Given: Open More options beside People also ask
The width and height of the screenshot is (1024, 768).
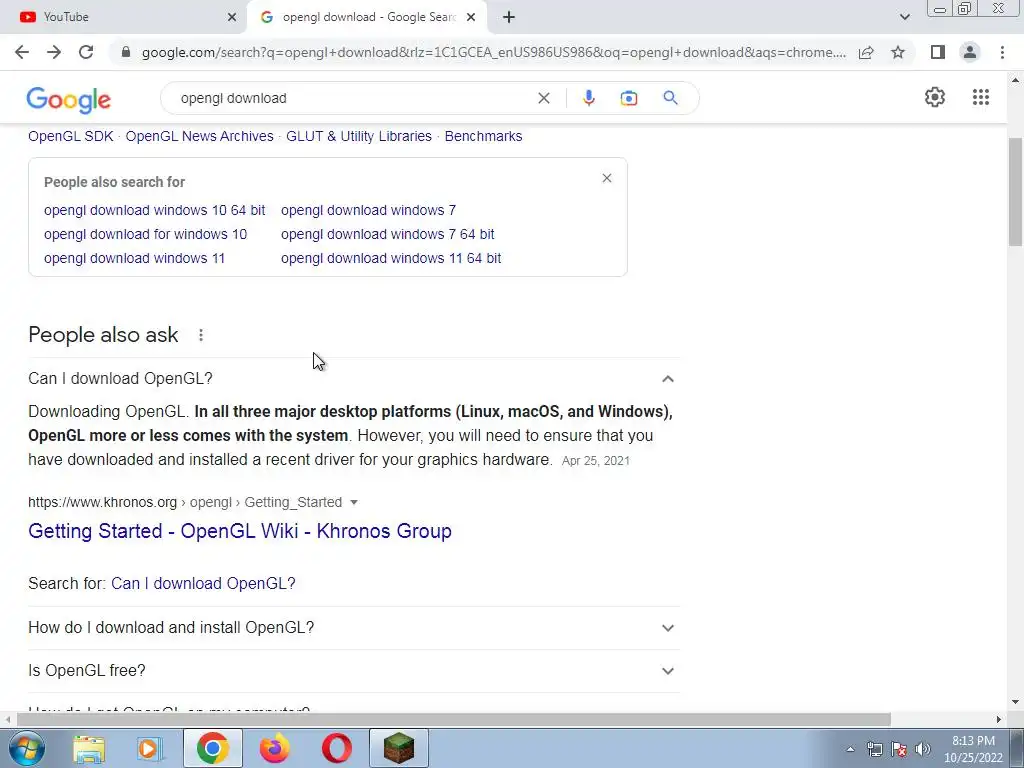Looking at the screenshot, I should tap(200, 335).
